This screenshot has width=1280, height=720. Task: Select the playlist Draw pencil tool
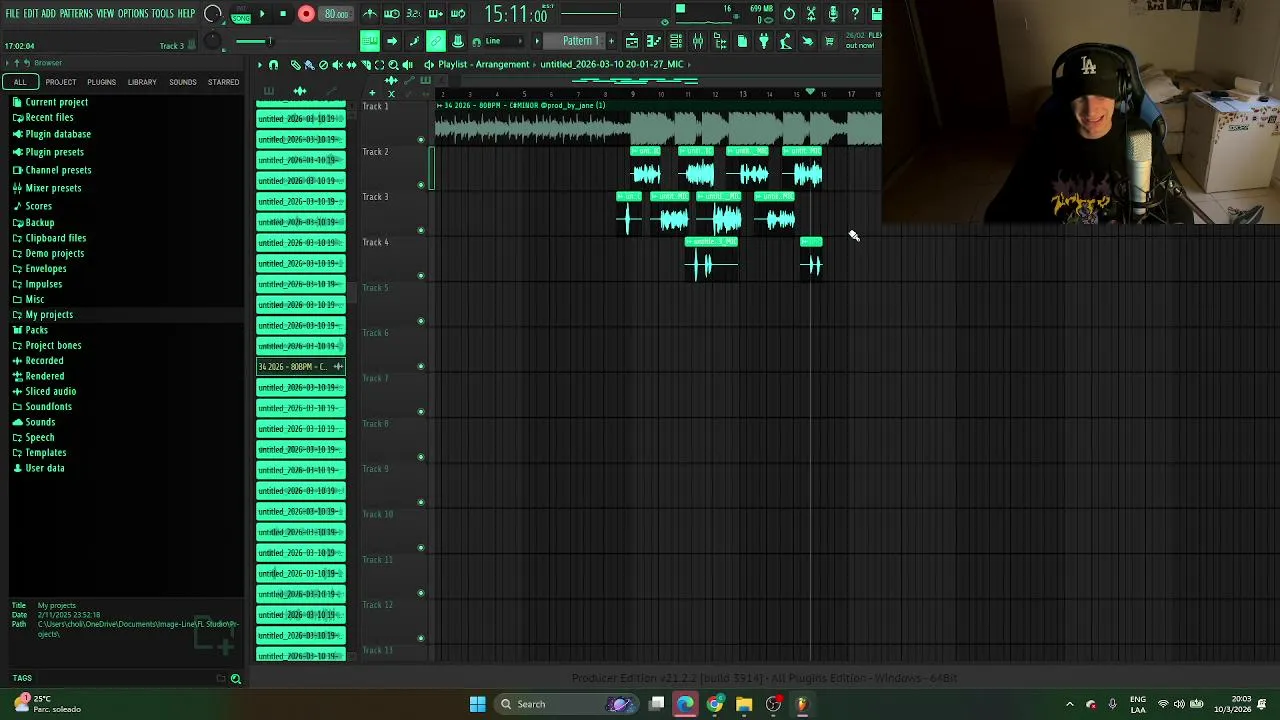click(296, 64)
